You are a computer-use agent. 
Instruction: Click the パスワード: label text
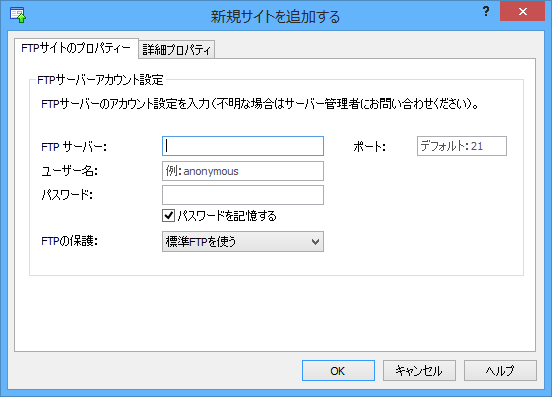[67, 195]
